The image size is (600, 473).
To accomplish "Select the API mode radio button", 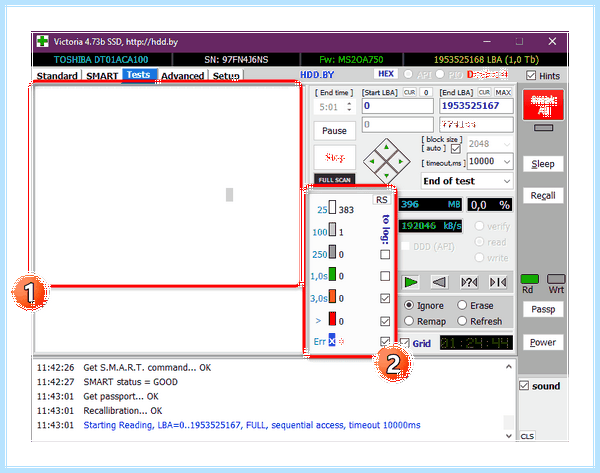I will point(408,74).
